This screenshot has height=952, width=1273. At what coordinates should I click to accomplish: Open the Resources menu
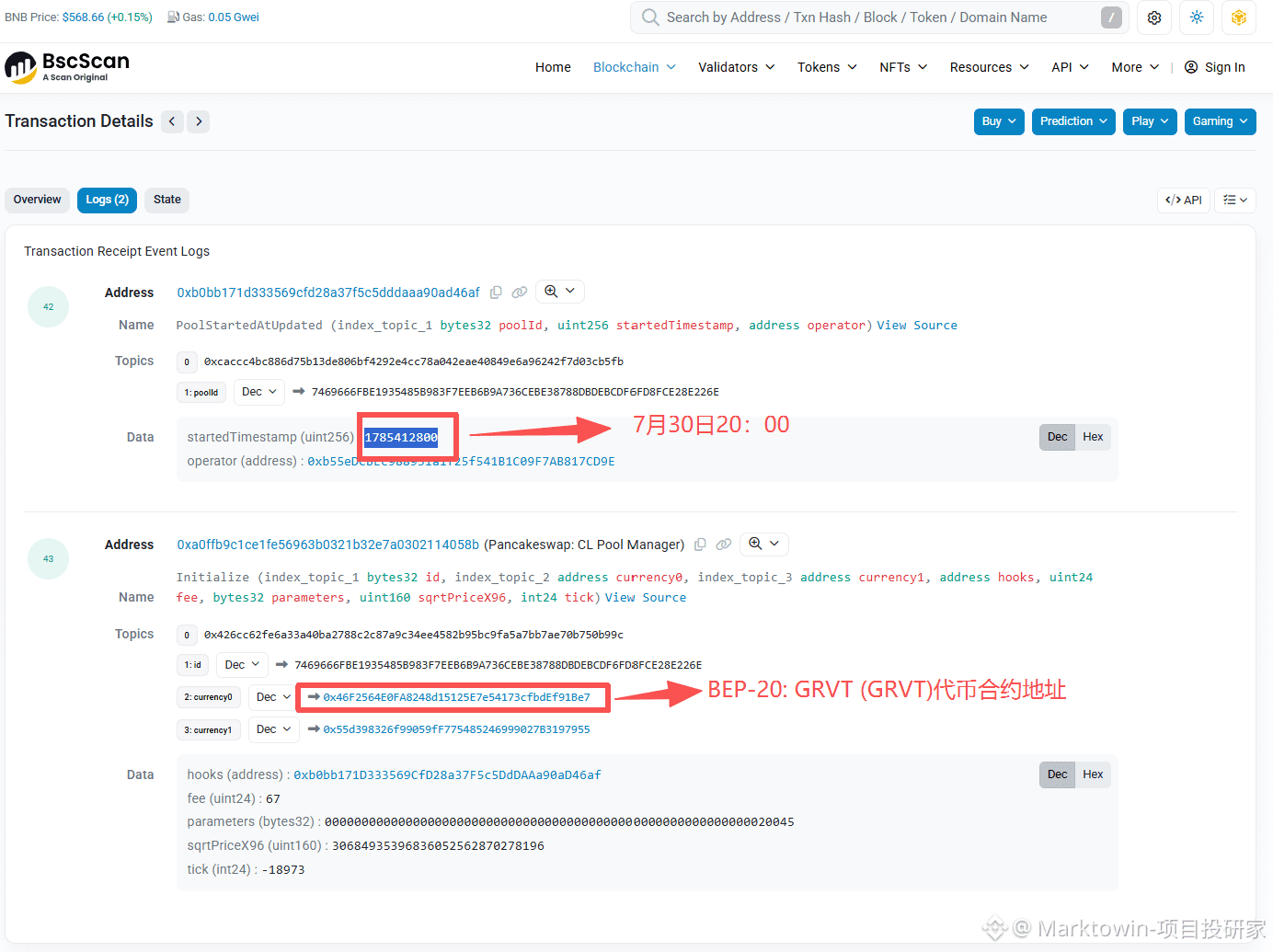(990, 67)
